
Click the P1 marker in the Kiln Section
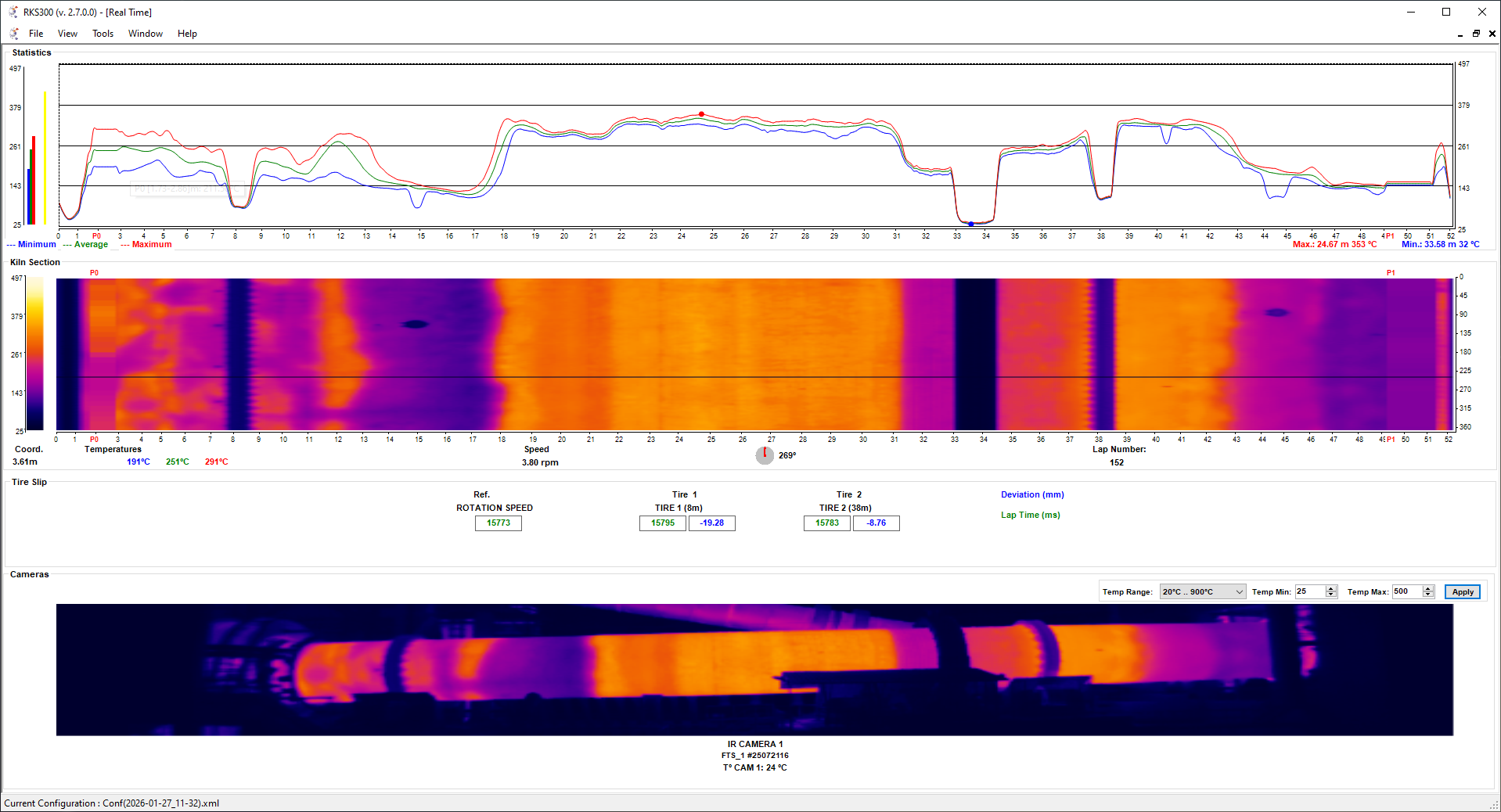1391,272
